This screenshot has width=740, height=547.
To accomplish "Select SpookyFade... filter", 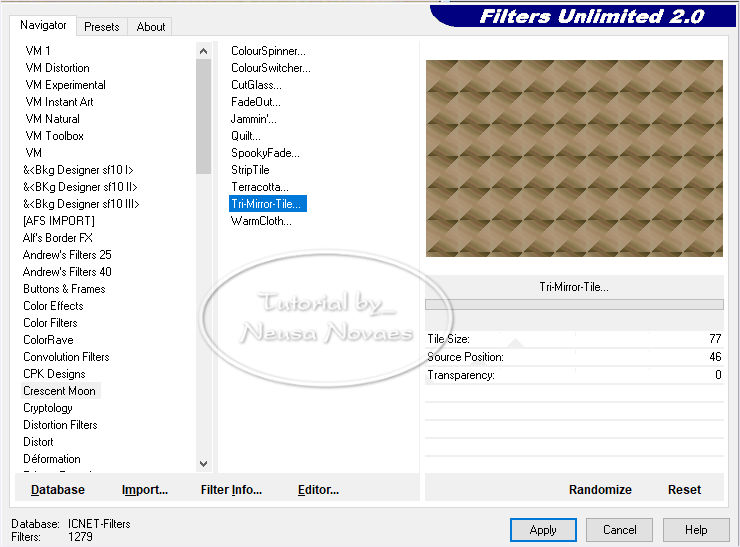I will [x=265, y=152].
